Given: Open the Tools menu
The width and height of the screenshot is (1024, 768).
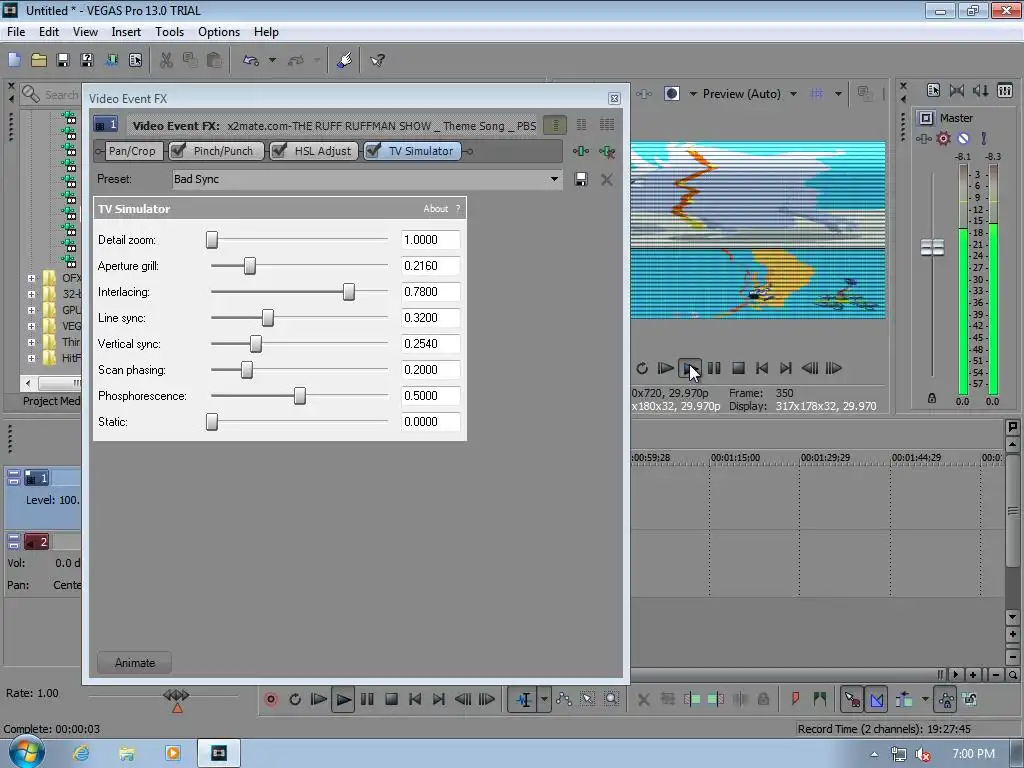Looking at the screenshot, I should coord(169,31).
